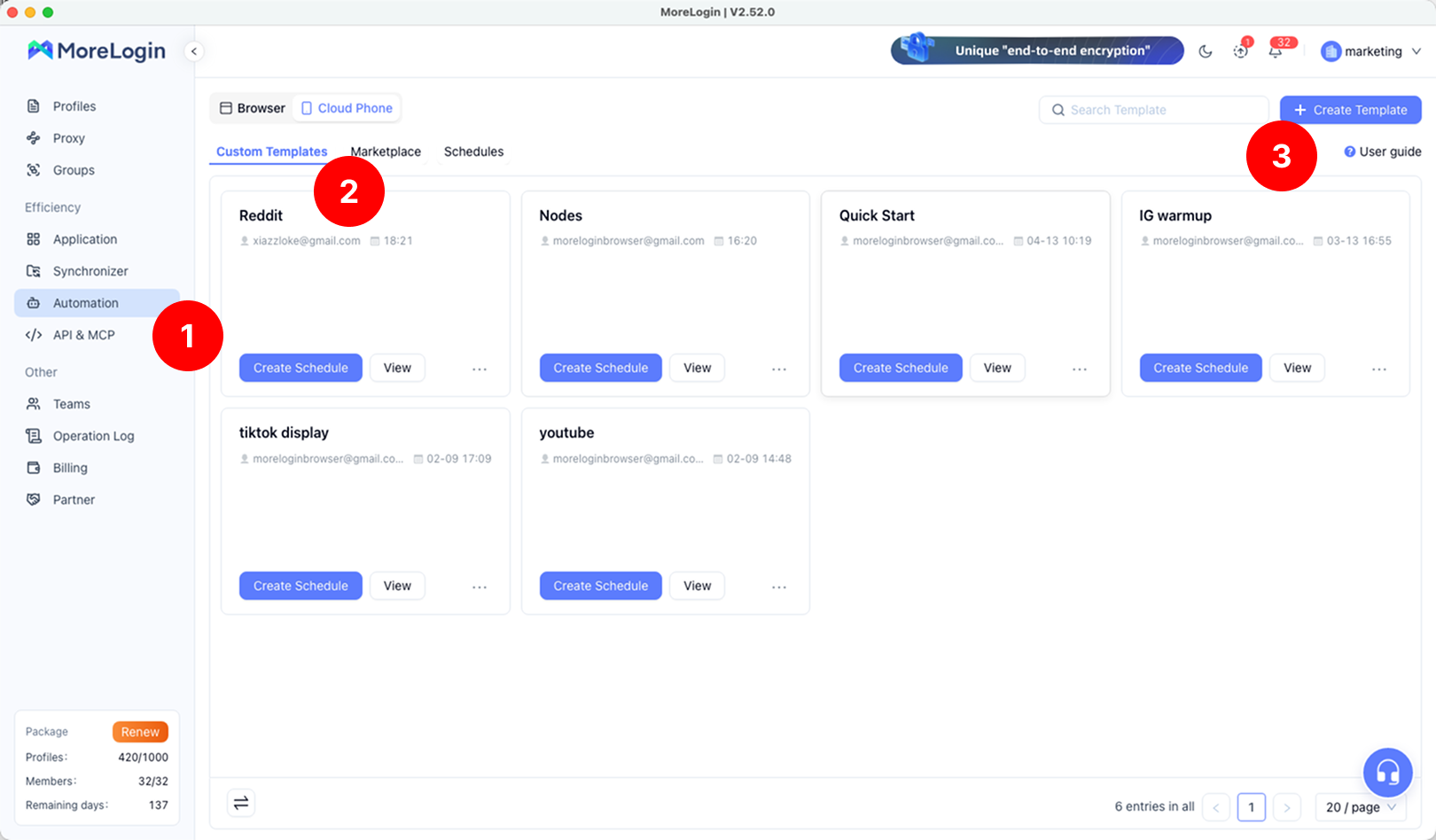Click the MoreLogin logo
Viewport: 1436px width, 840px height.
[x=96, y=51]
